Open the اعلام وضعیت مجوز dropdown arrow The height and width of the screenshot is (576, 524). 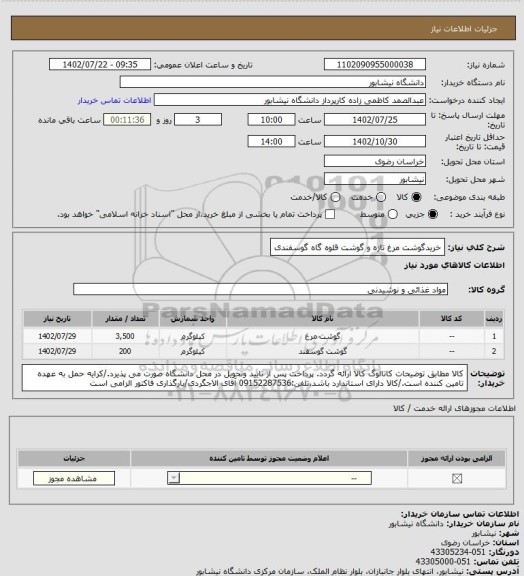[x=174, y=478]
